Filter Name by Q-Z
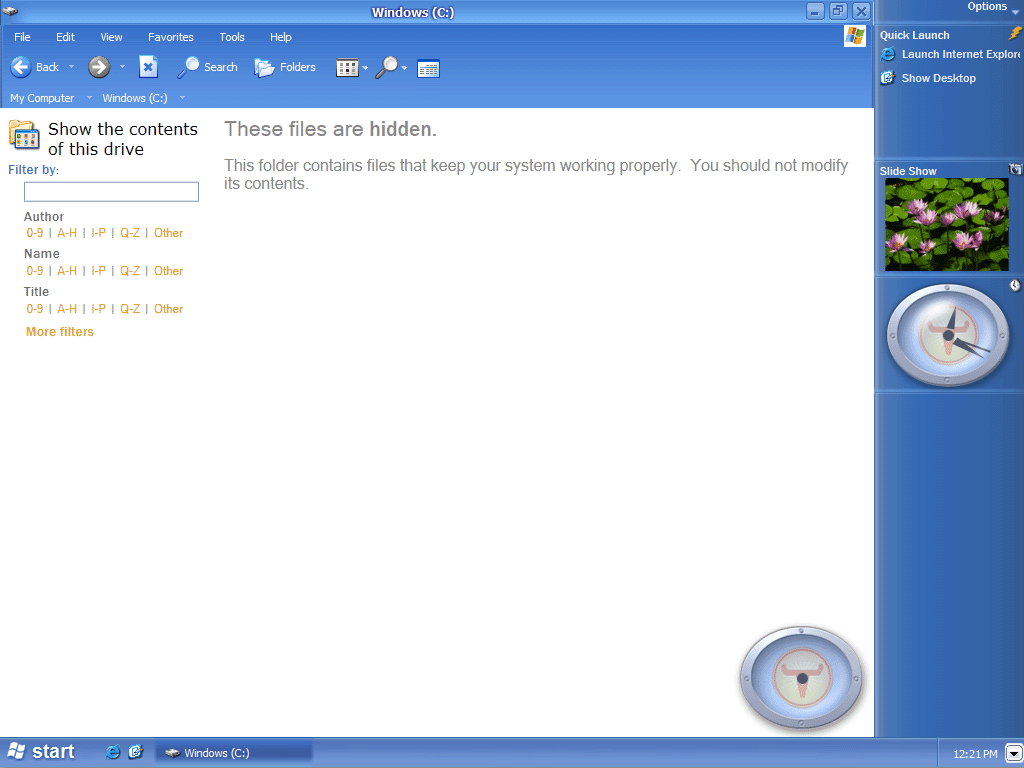 (x=130, y=271)
